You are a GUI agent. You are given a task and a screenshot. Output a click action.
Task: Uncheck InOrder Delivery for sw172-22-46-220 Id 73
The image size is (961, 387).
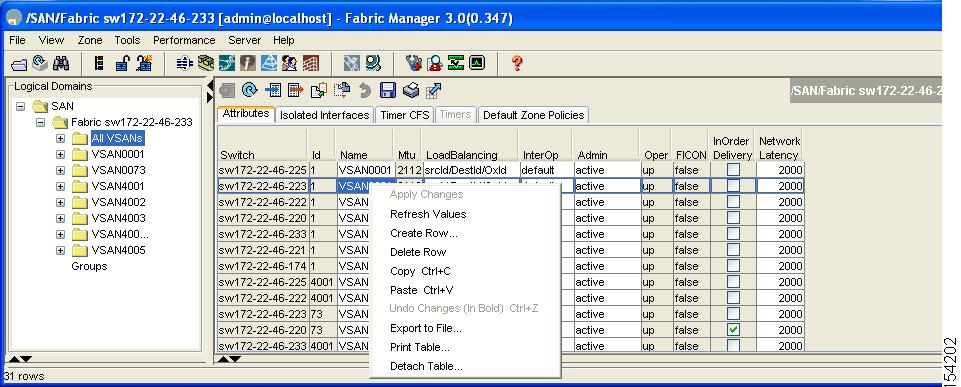click(733, 329)
